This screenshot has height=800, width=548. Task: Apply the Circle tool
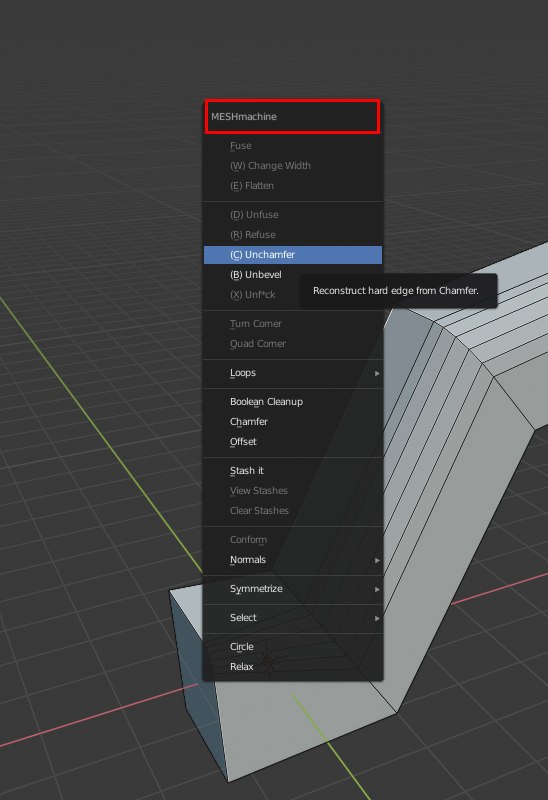tap(293, 646)
